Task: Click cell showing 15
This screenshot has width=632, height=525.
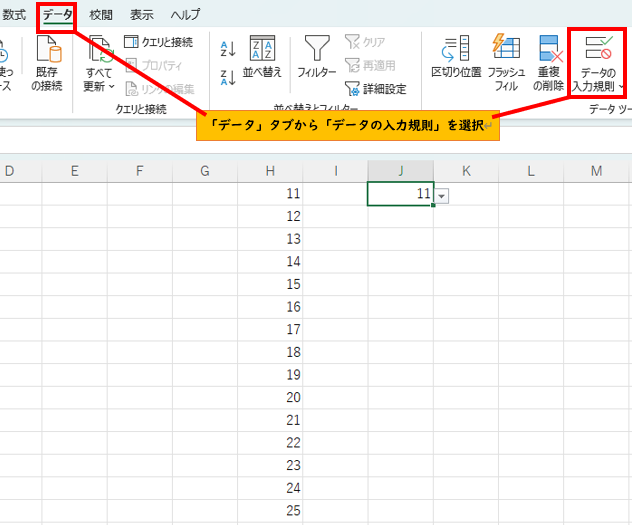Action: (x=270, y=284)
